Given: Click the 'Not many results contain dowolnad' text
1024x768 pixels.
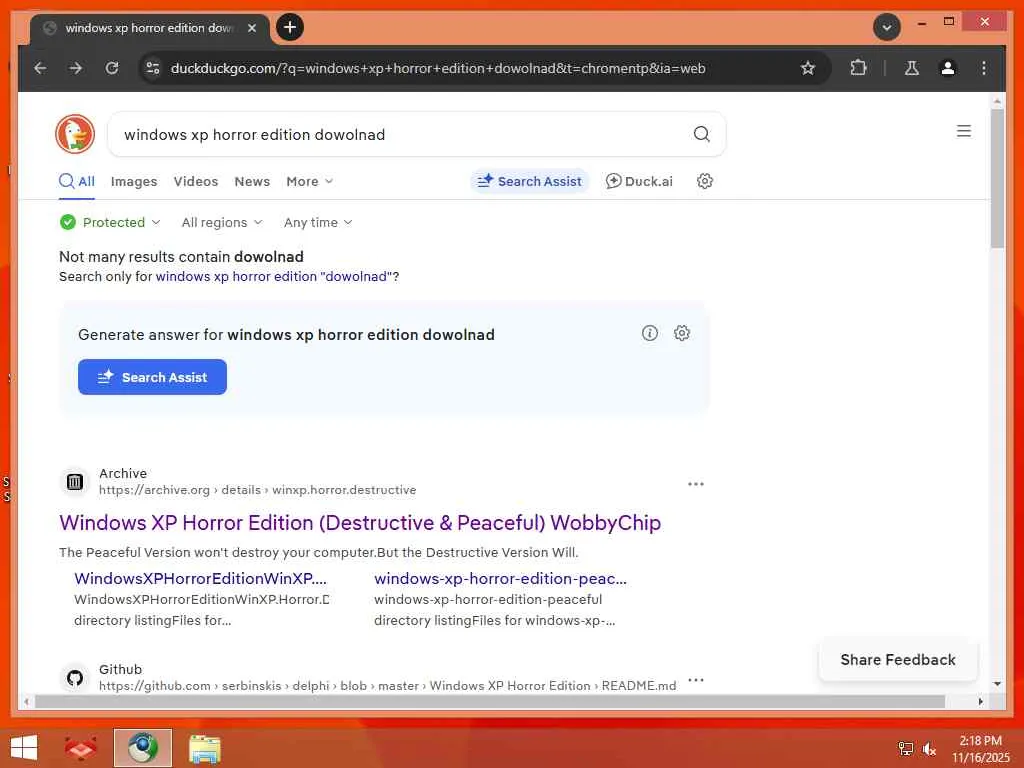Looking at the screenshot, I should (181, 257).
